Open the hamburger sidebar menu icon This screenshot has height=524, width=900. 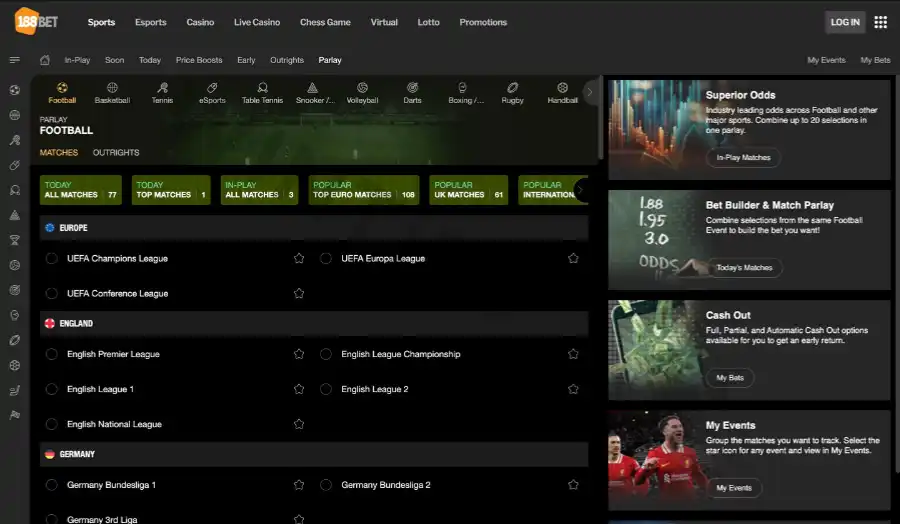[x=15, y=60]
